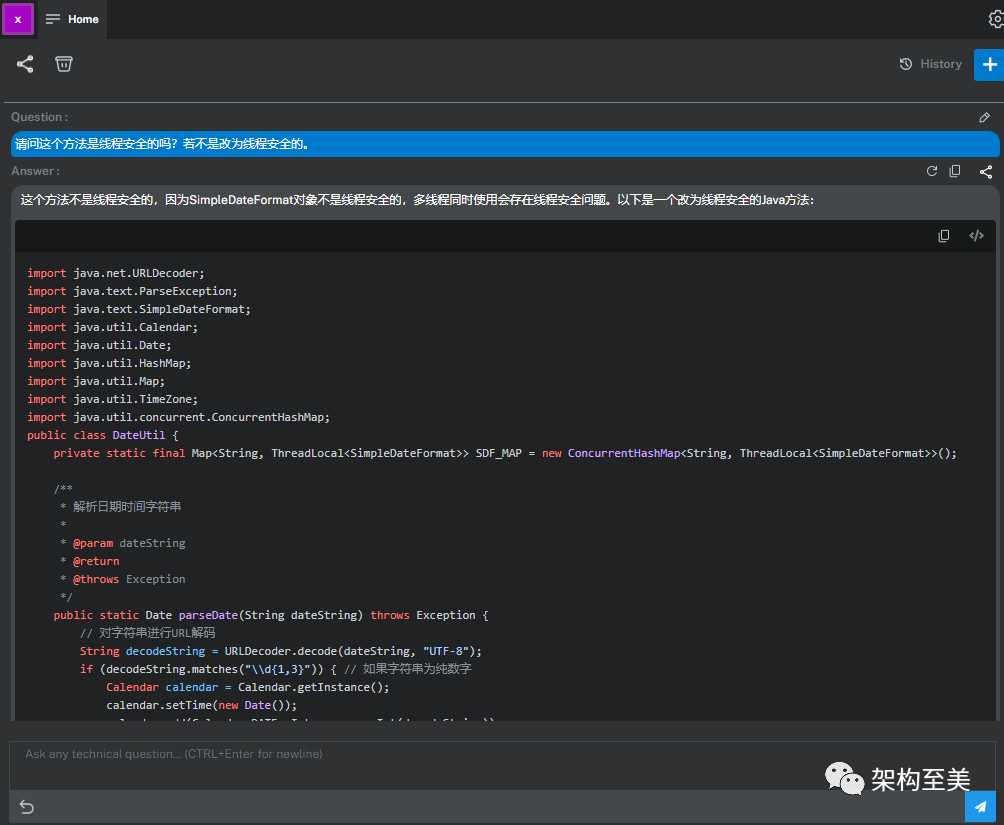Toggle code view with the </> icon
This screenshot has width=1004, height=825.
pos(976,236)
